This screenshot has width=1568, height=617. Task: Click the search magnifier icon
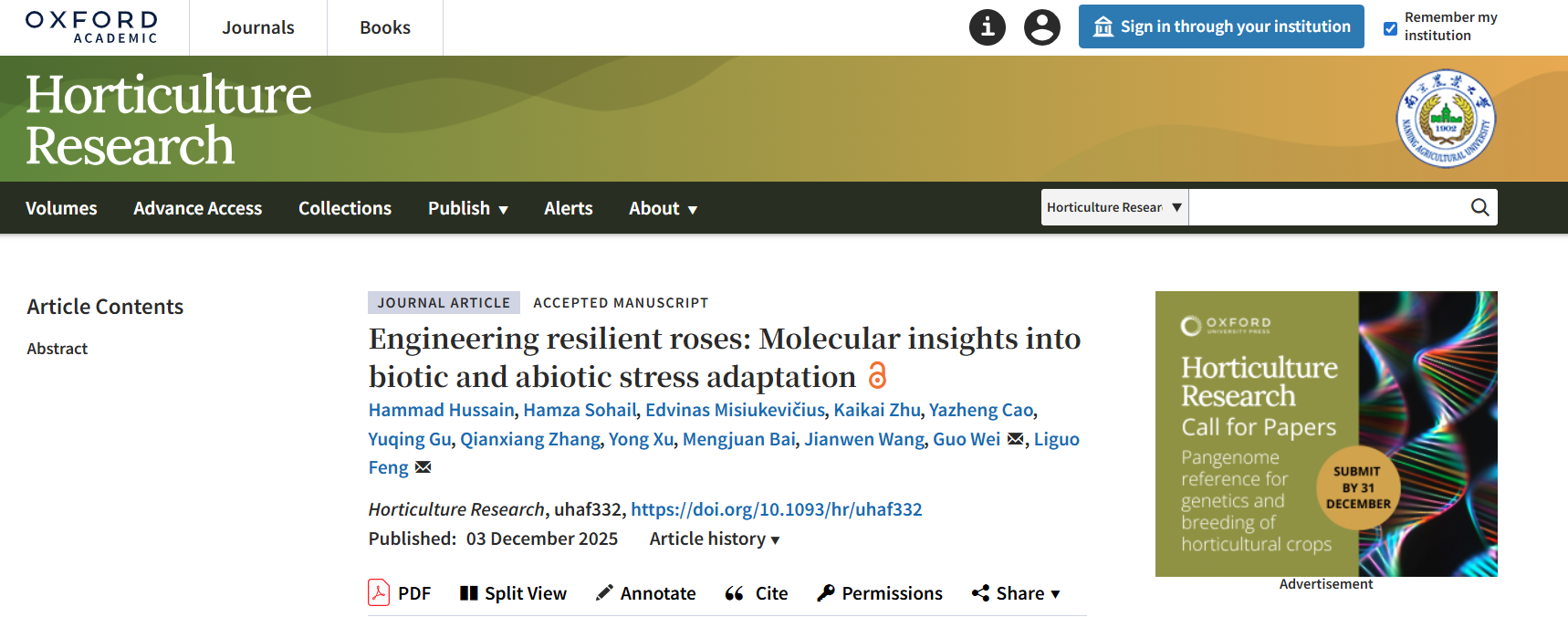point(1479,207)
